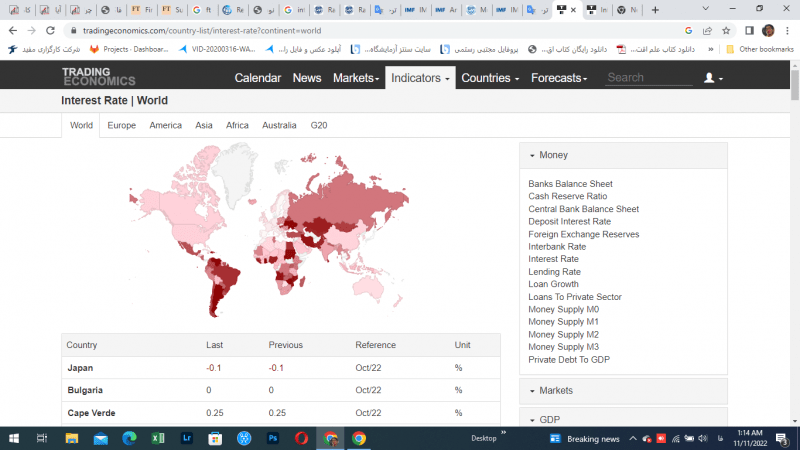Open the Lending Rate link
800x450 pixels.
[x=554, y=272]
